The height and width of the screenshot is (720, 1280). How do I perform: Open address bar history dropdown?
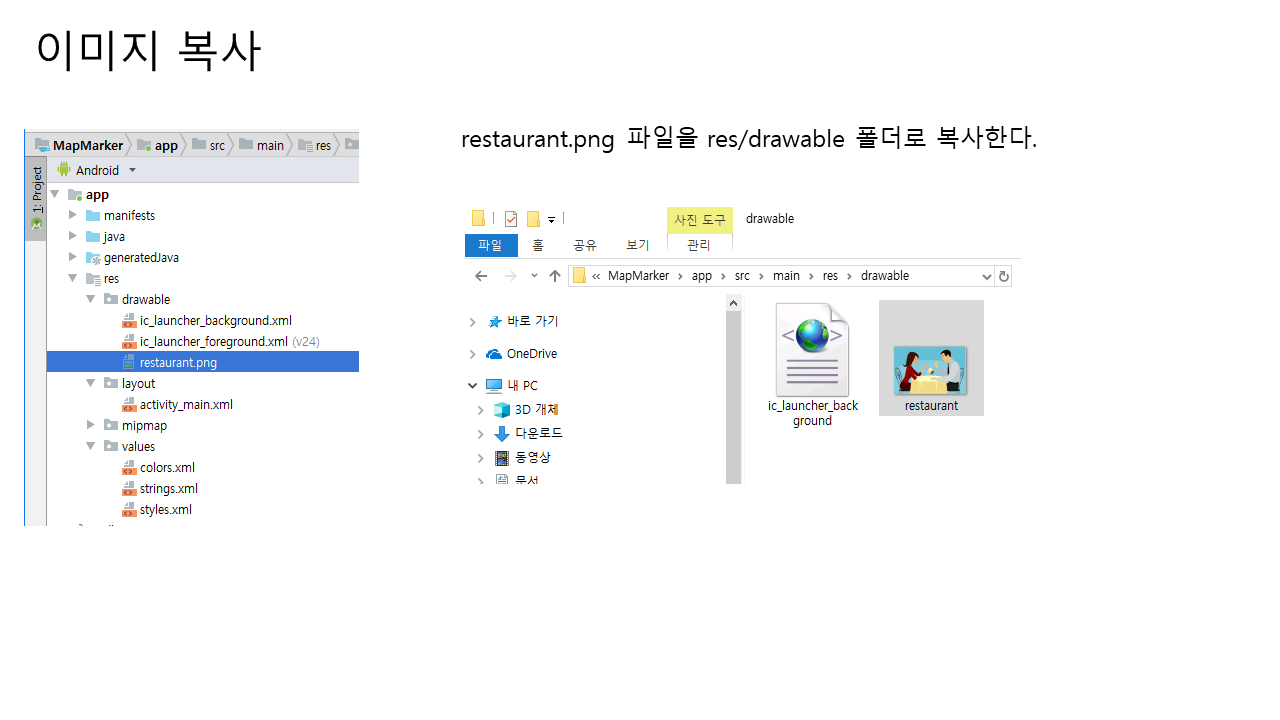click(986, 276)
